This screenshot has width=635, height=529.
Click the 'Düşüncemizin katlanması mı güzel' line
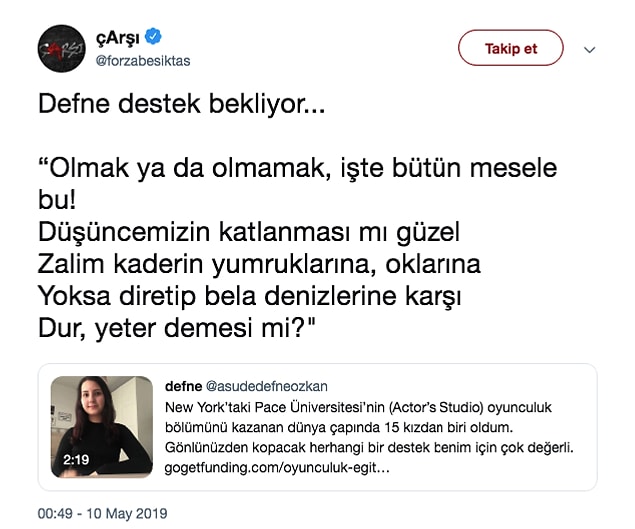click(249, 233)
